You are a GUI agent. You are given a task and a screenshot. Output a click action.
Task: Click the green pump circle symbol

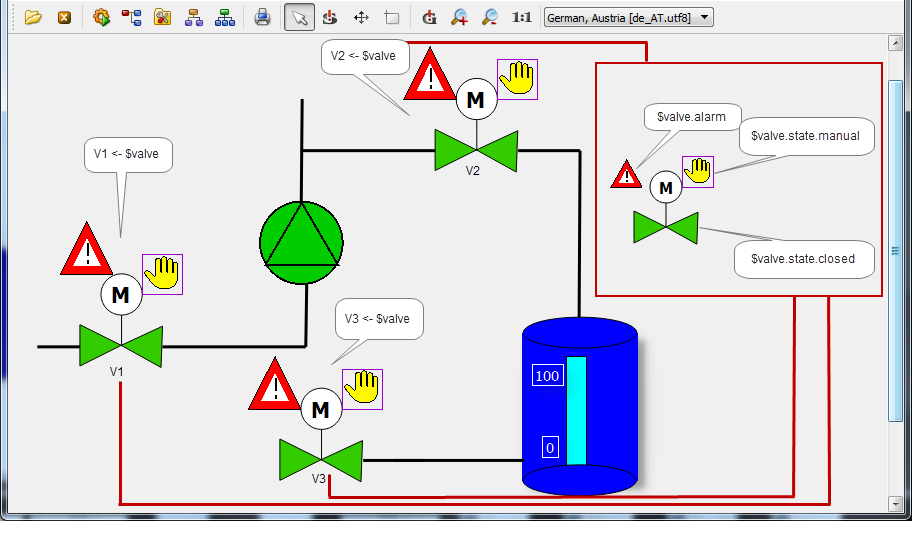point(301,241)
